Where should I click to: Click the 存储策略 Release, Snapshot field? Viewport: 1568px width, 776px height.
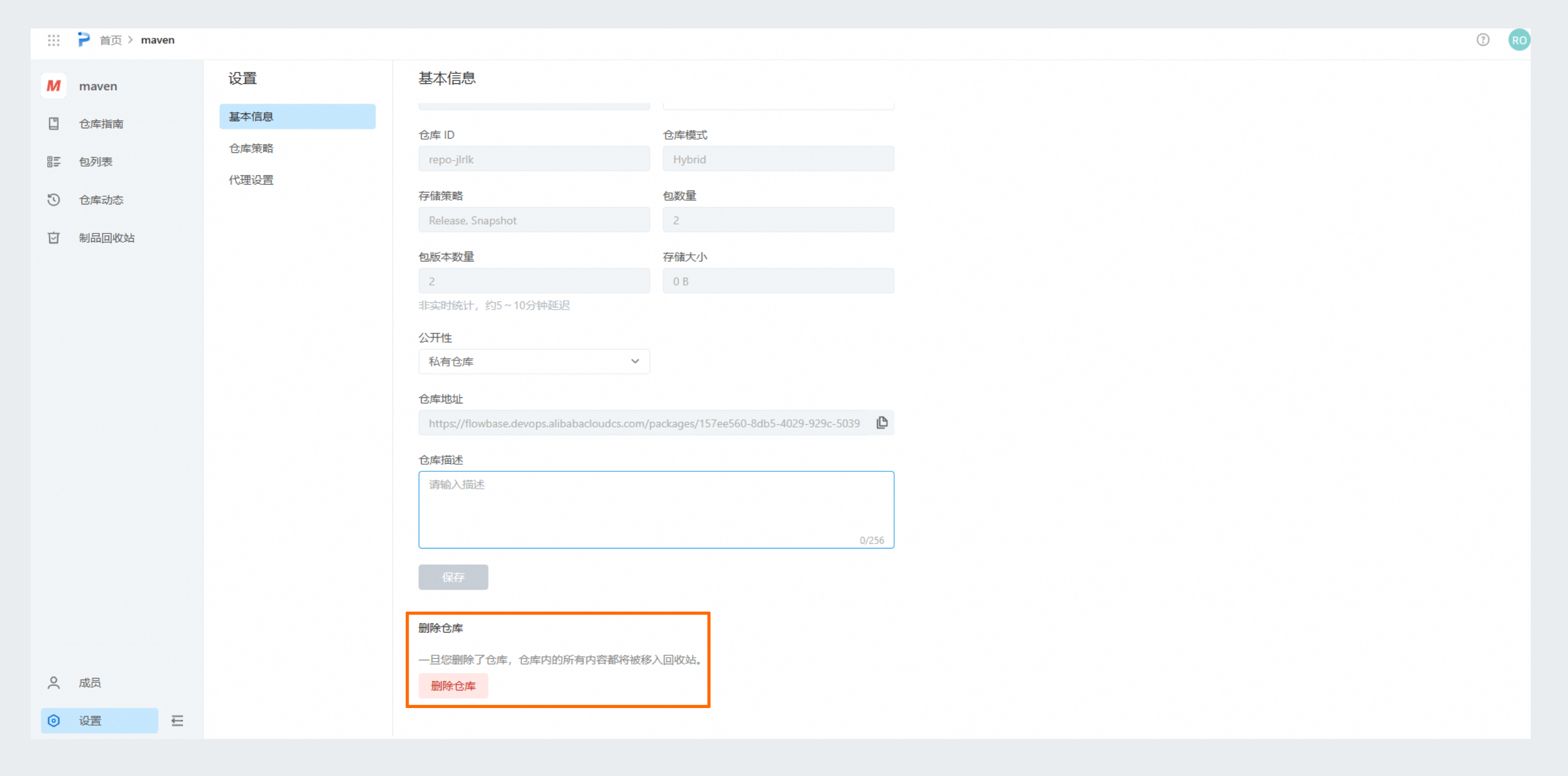[x=534, y=220]
